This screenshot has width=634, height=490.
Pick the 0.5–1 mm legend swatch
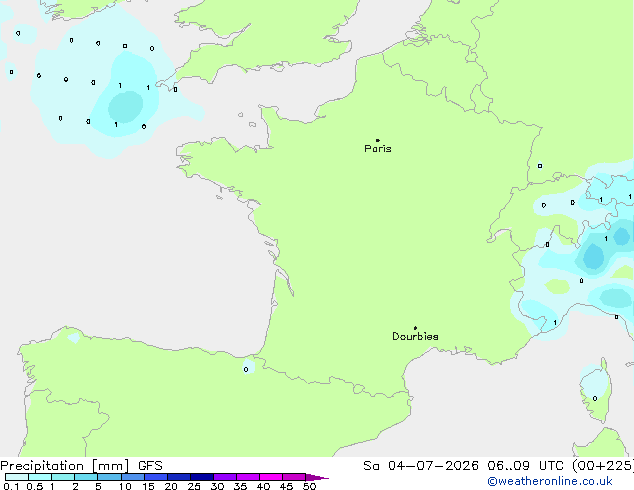click(40, 477)
